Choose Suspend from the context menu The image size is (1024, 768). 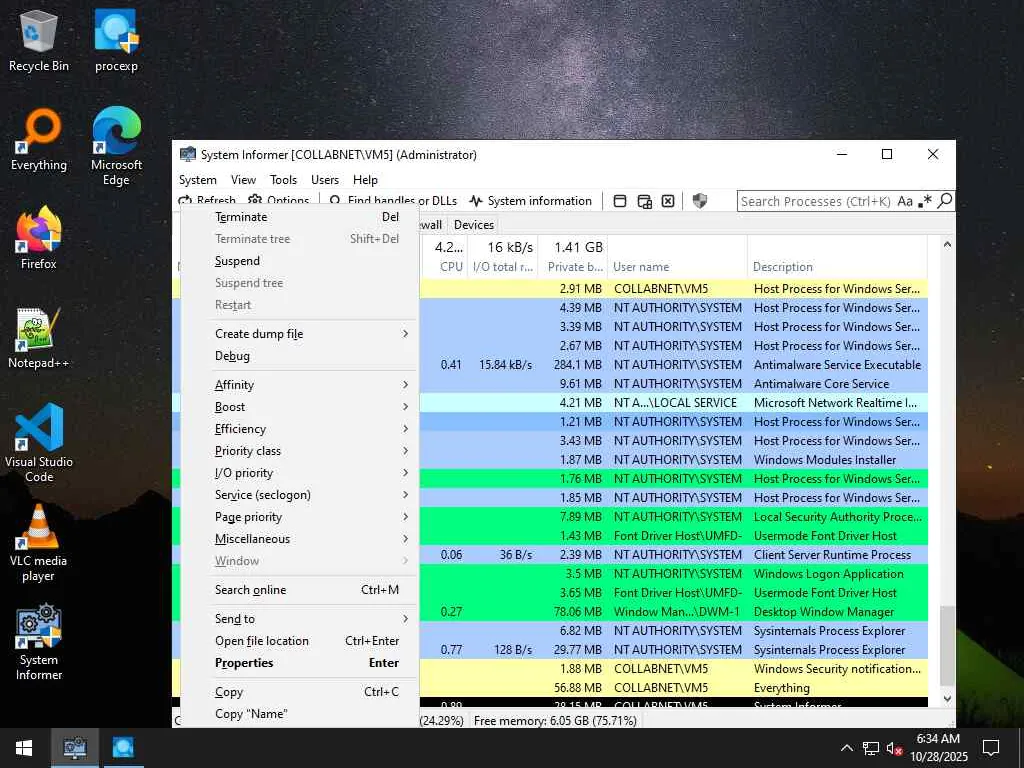[300, 261]
